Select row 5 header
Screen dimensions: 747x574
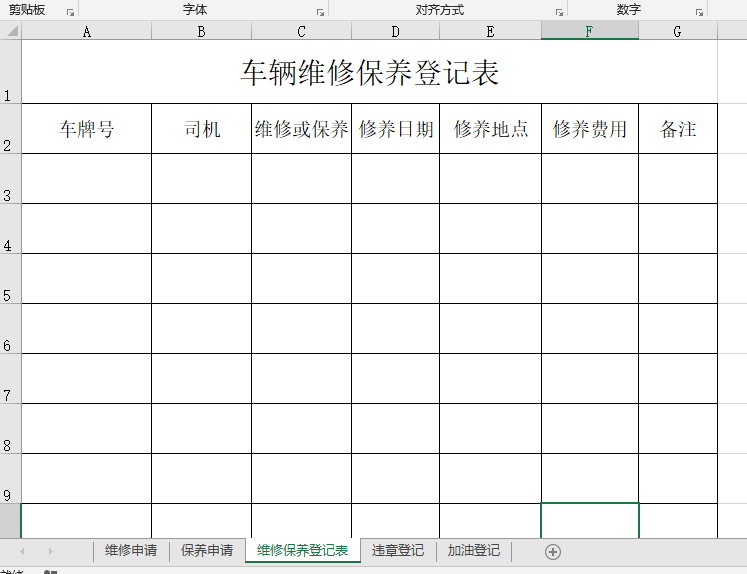[10, 279]
